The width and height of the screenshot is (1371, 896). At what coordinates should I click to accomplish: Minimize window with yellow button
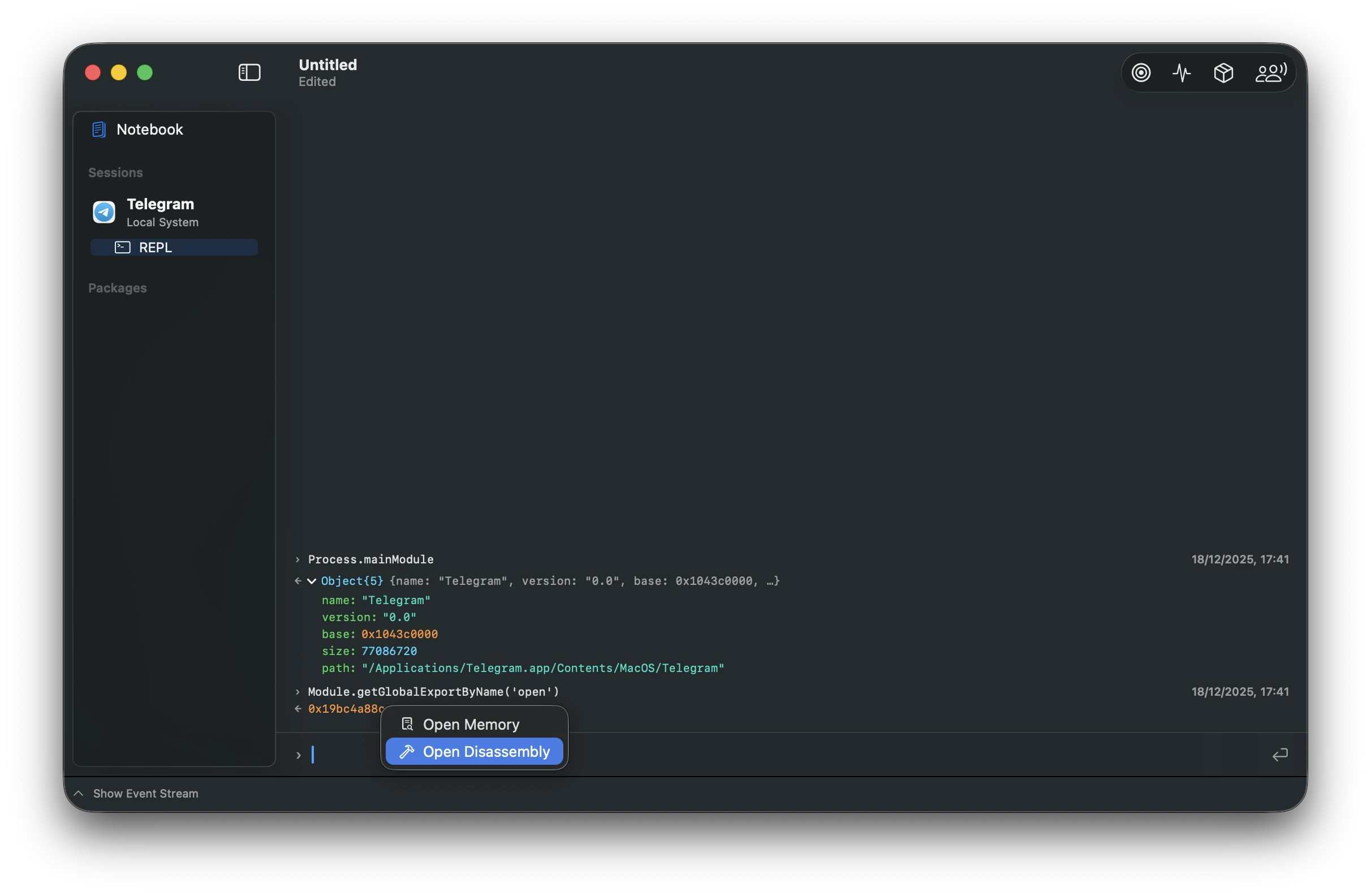[119, 72]
